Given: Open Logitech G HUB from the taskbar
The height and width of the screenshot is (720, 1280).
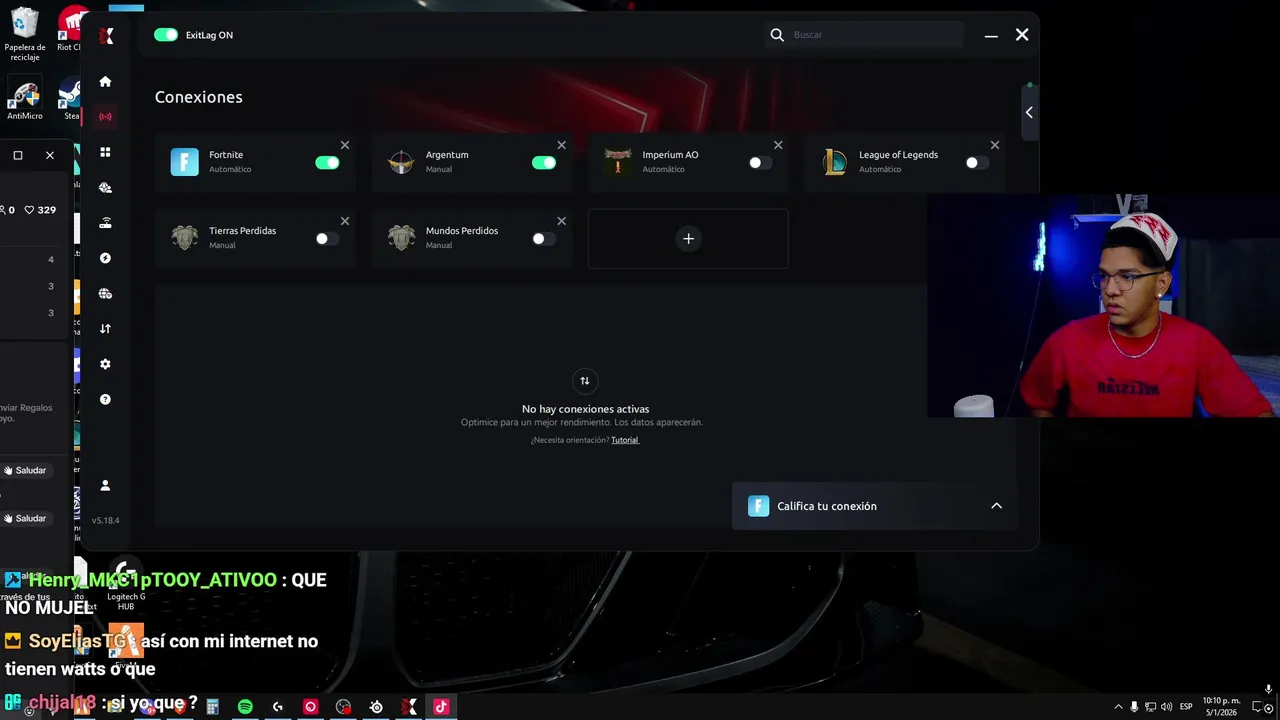Looking at the screenshot, I should [x=278, y=707].
